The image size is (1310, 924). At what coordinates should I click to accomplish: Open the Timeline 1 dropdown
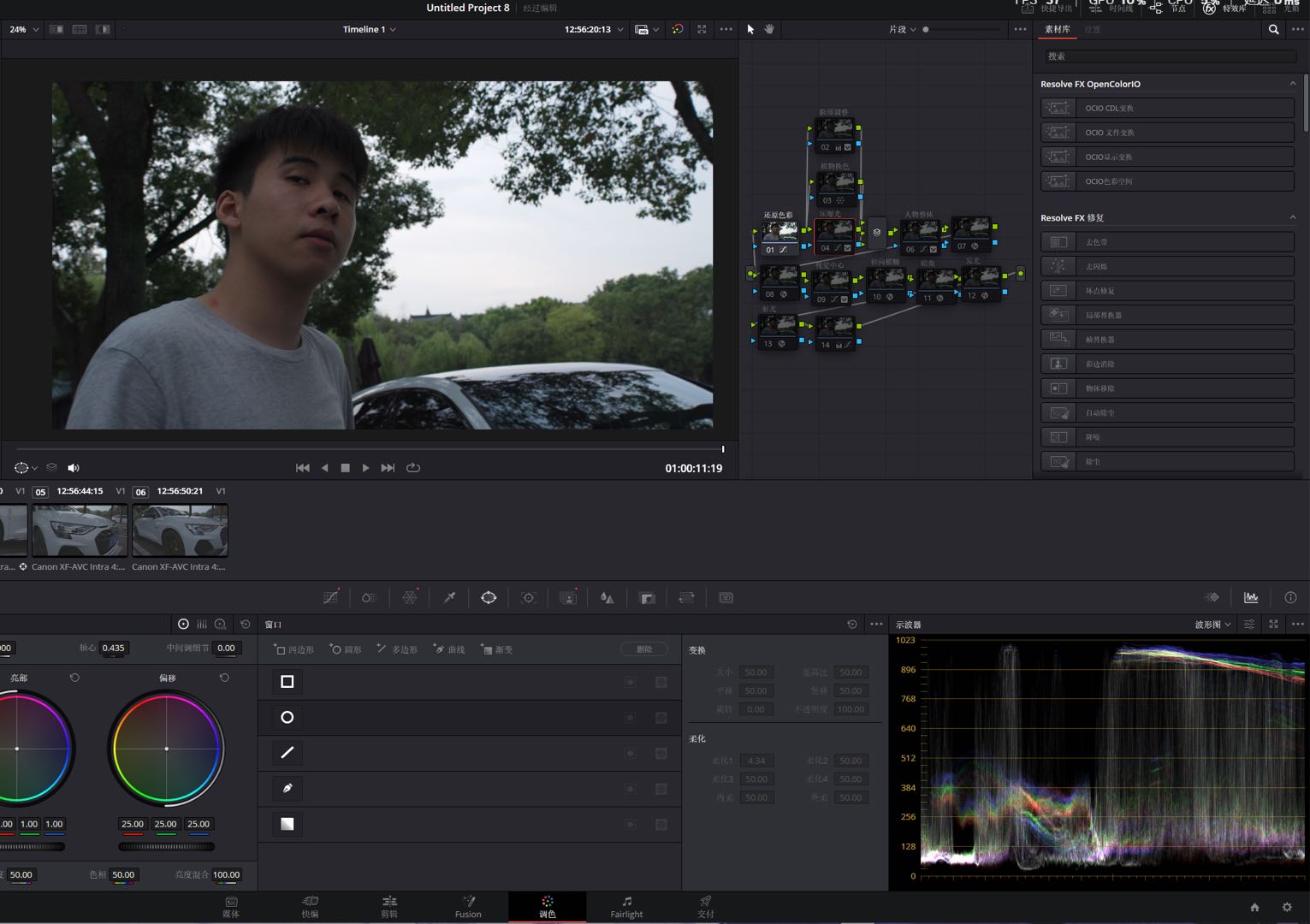tap(369, 29)
